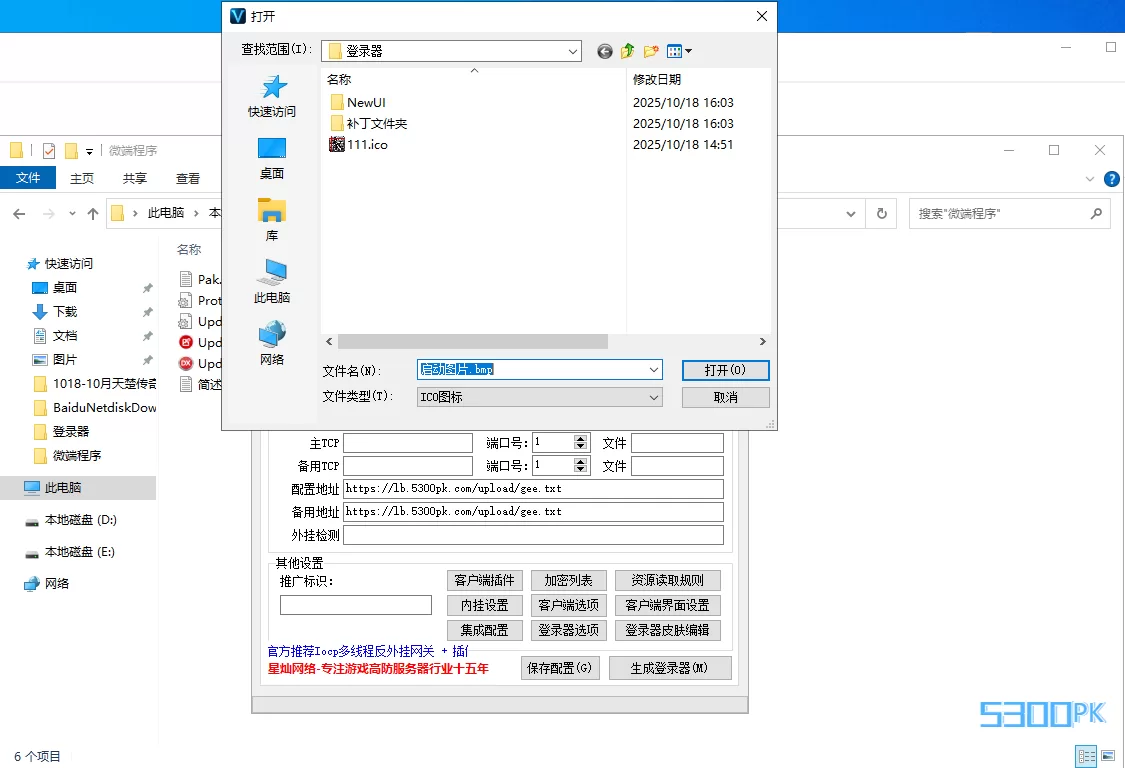Expand the file name combo box arrow

point(654,370)
